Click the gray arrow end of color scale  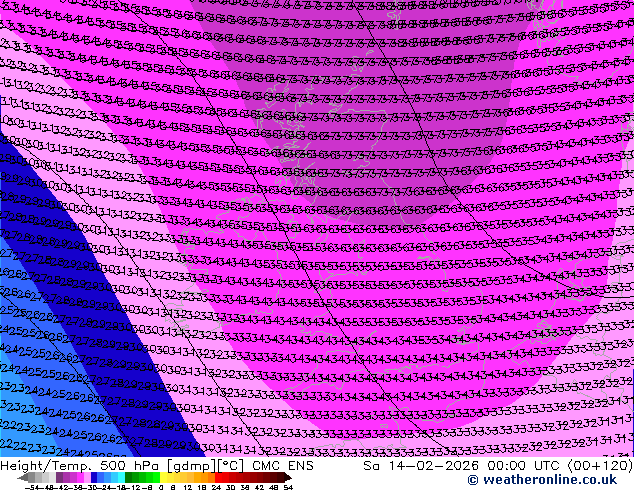(x=23, y=477)
